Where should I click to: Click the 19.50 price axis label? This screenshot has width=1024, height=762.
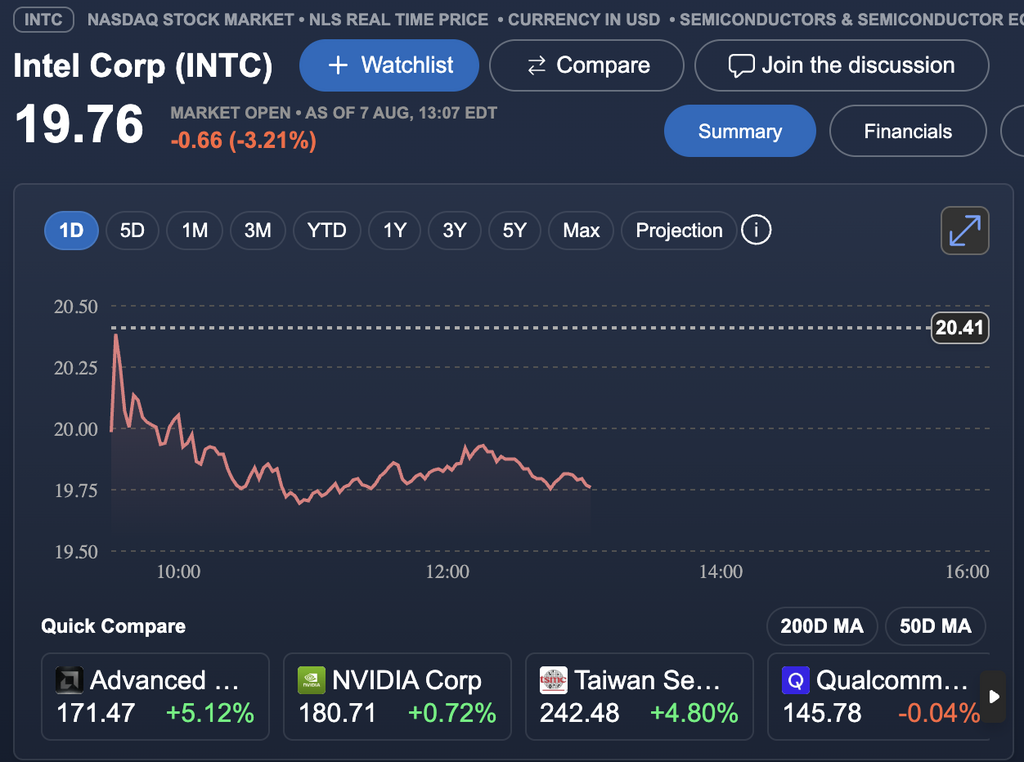(x=76, y=552)
